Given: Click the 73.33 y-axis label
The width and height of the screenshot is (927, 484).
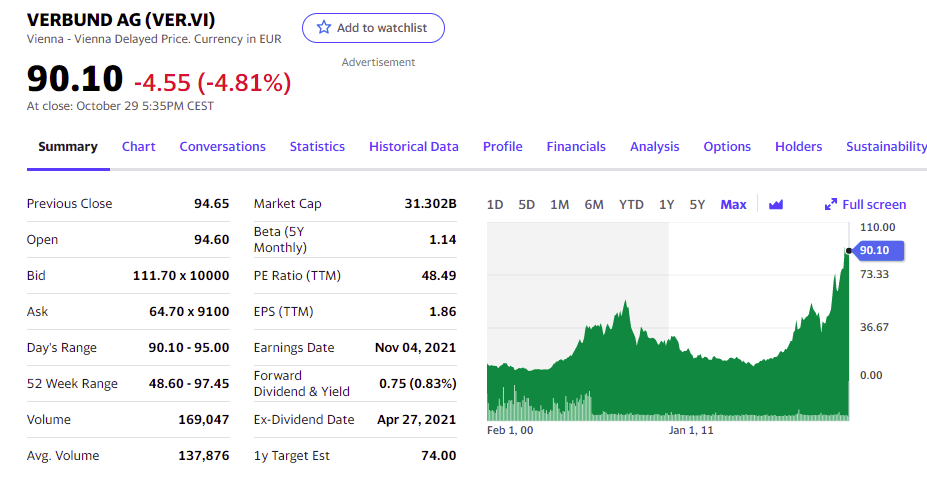Looking at the screenshot, I should pos(874,274).
